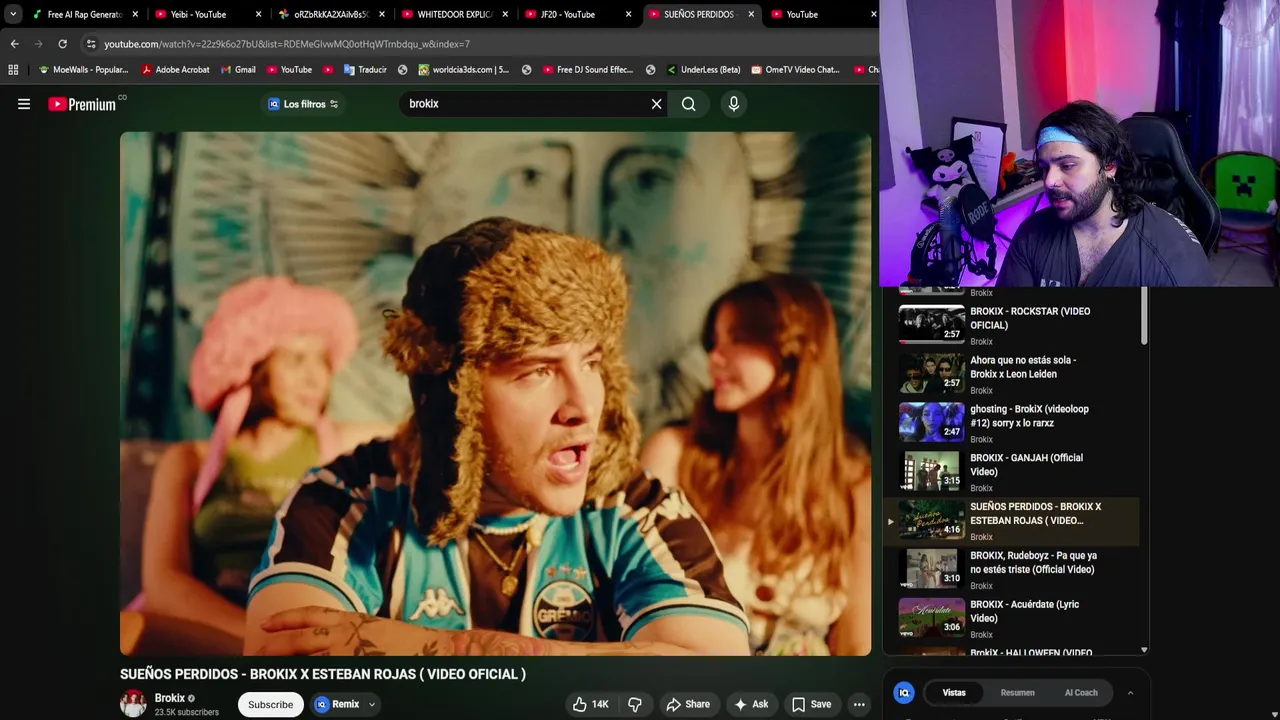The width and height of the screenshot is (1280, 720).
Task: Play BROKIX - ROCKSTAR (VIDEO OFICIAL)
Action: coord(1018,326)
